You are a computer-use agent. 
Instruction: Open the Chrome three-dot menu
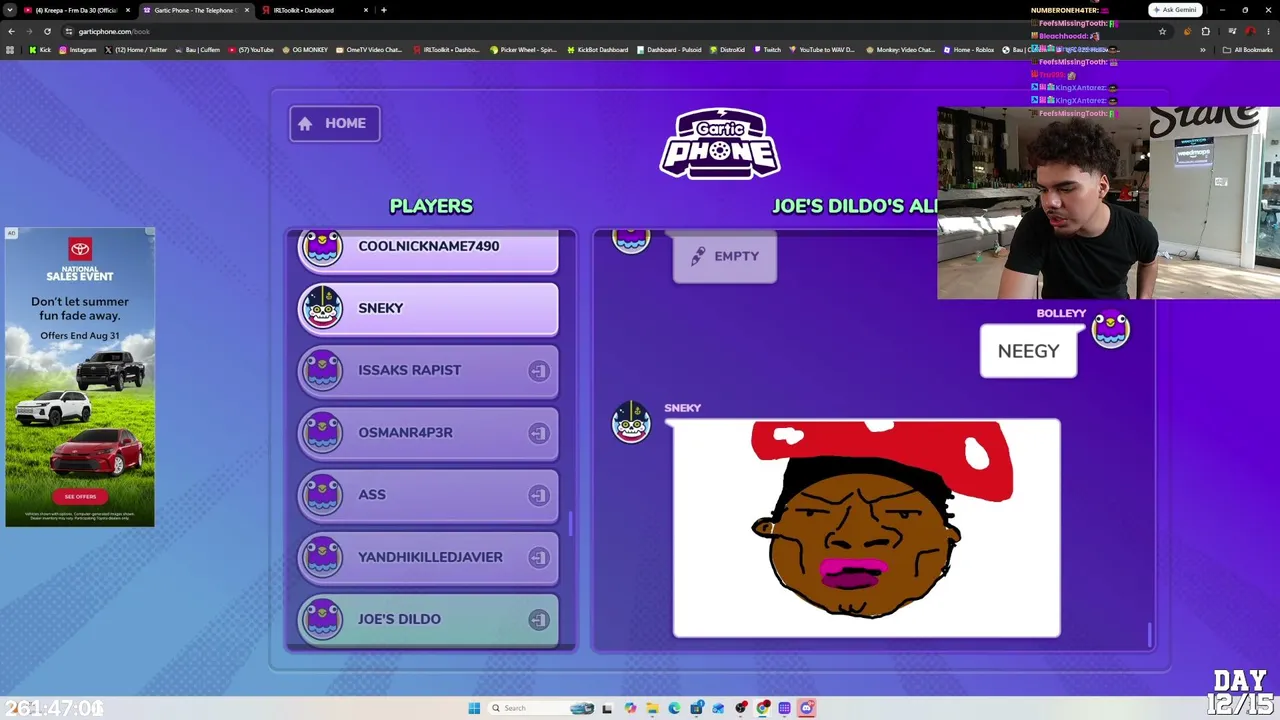click(x=1269, y=31)
